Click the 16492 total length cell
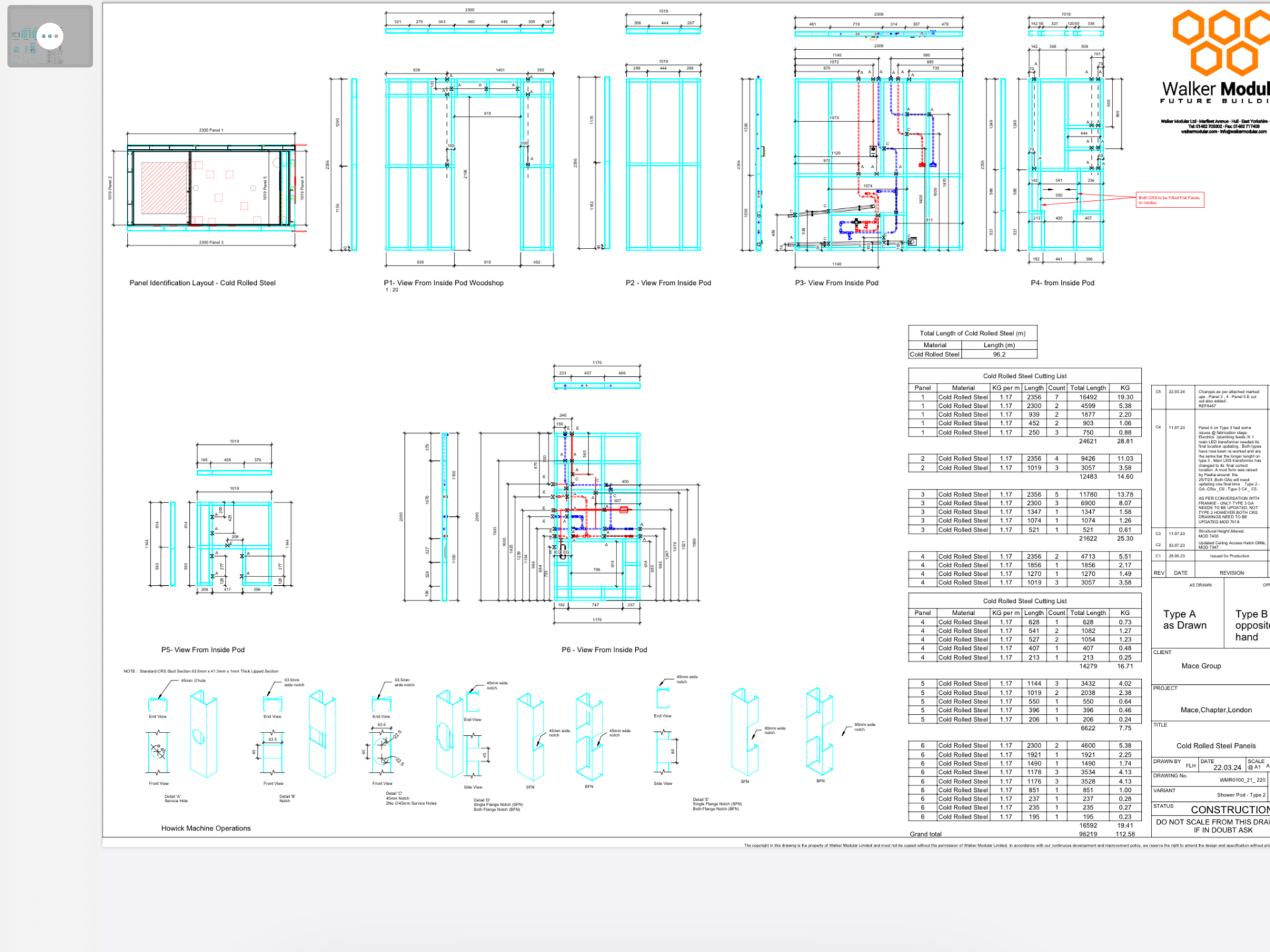 point(1088,397)
